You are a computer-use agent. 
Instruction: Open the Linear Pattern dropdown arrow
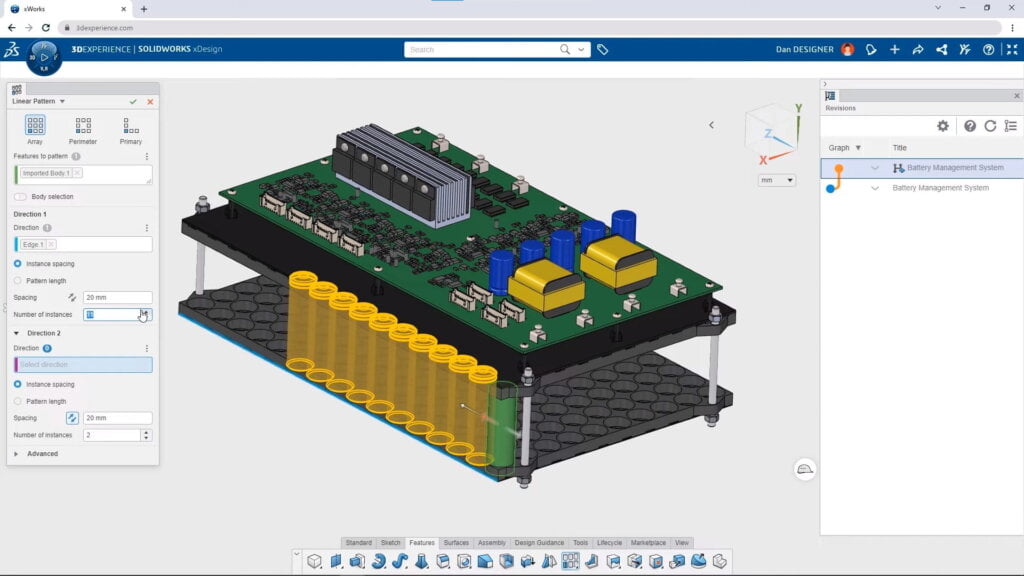click(x=60, y=101)
